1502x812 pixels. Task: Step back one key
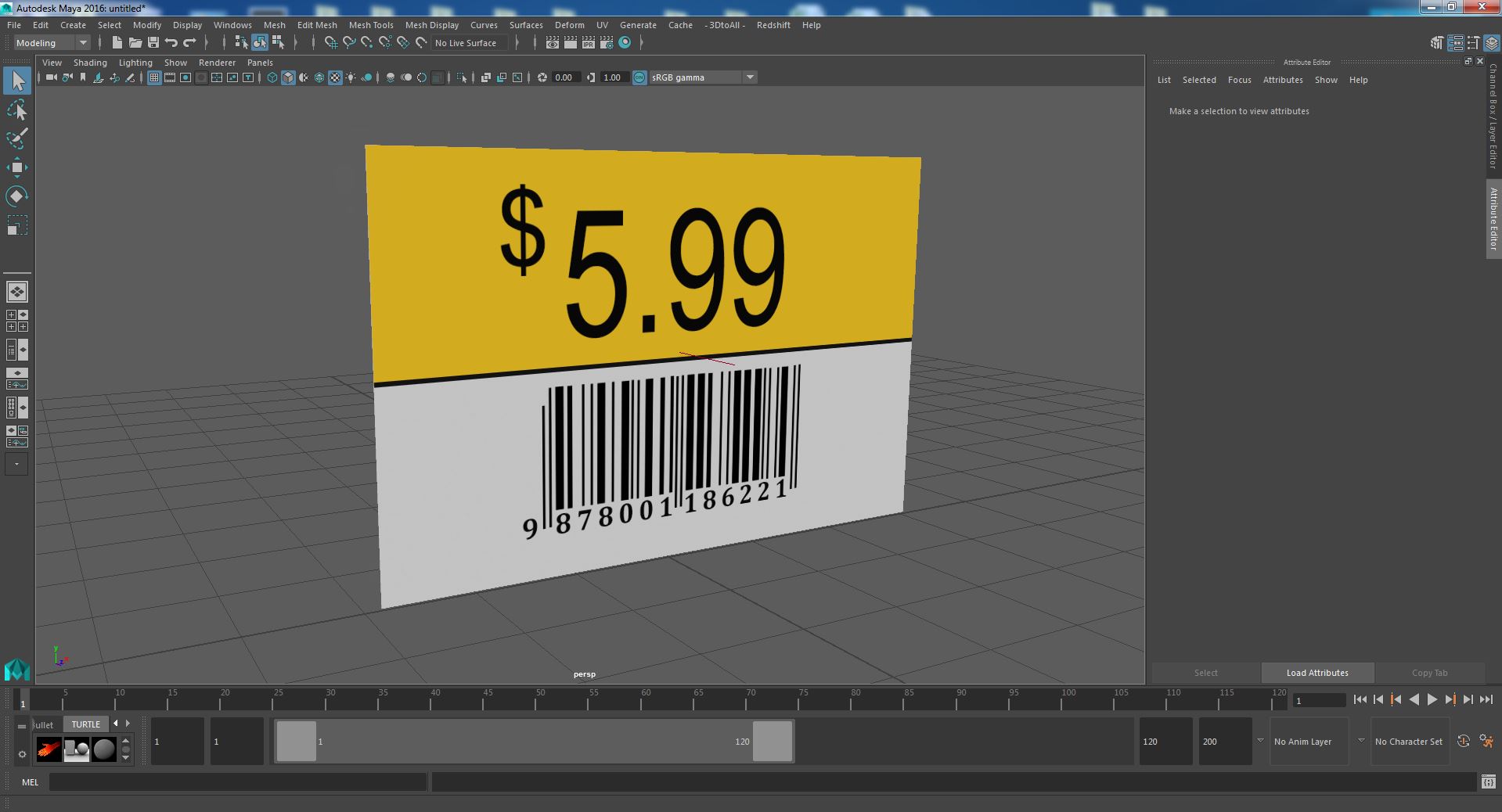coord(1396,700)
